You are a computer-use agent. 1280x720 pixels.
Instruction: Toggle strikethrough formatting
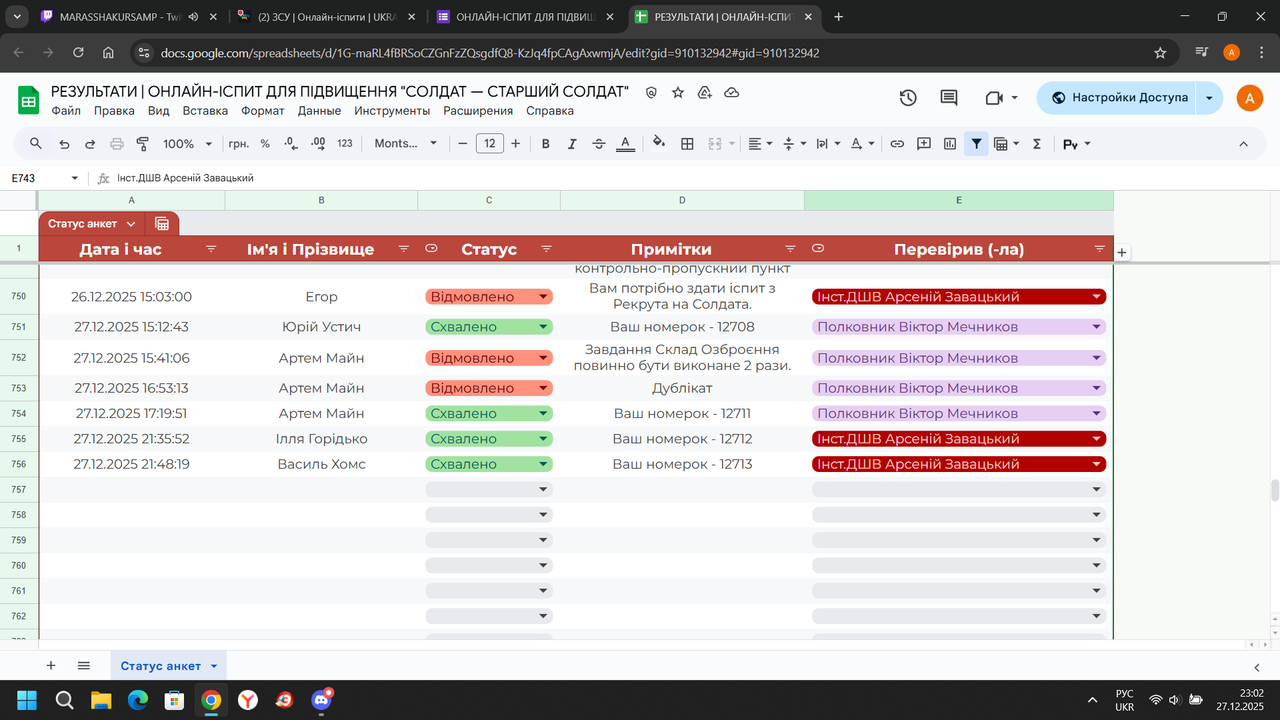tap(599, 144)
